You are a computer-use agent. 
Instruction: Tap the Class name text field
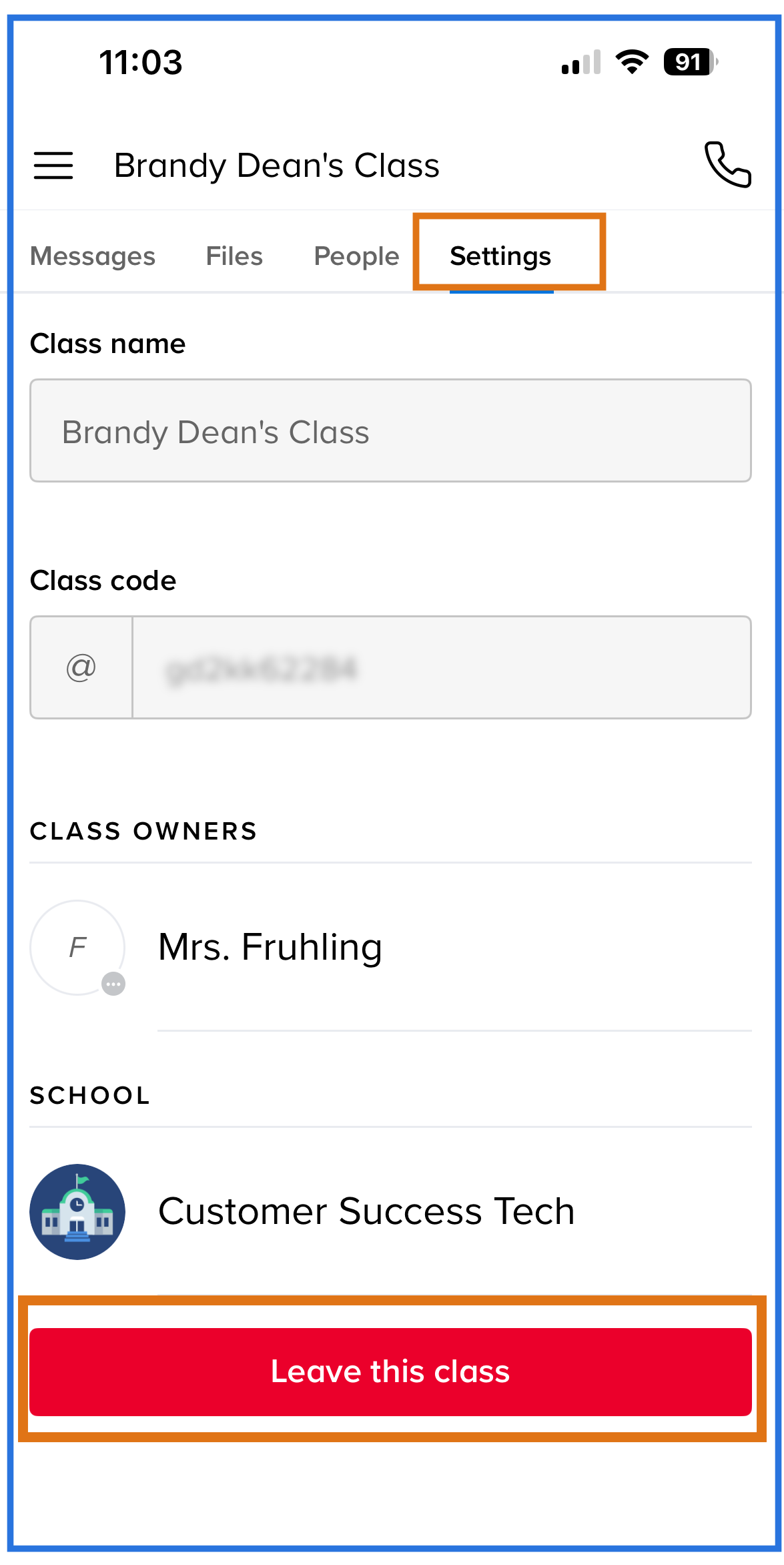point(390,431)
